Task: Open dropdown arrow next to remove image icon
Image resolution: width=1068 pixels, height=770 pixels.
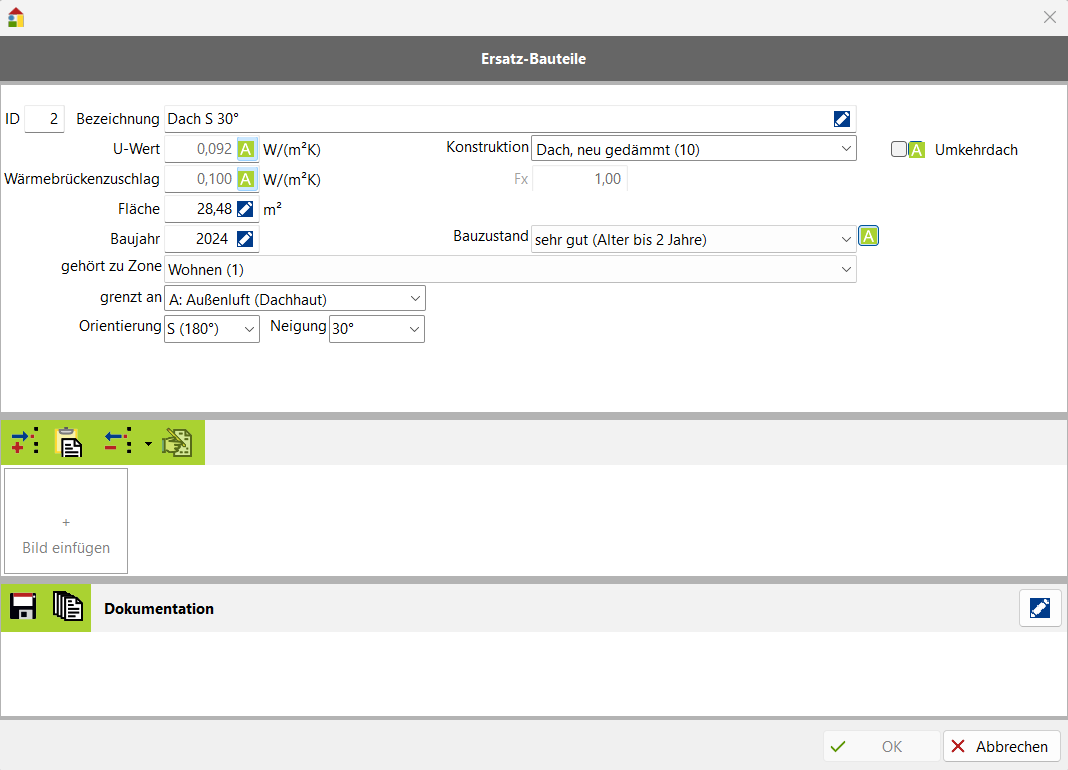Action: point(149,443)
